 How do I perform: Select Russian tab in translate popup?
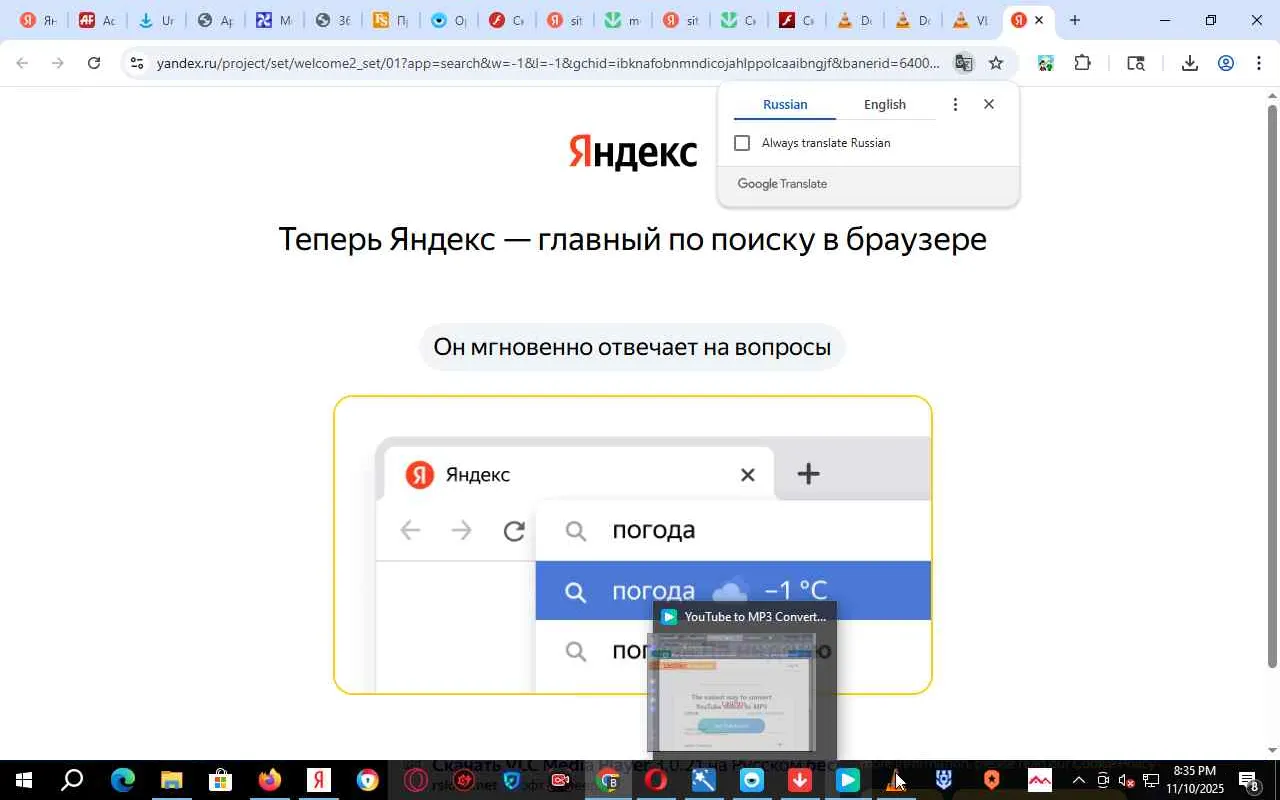tap(785, 104)
